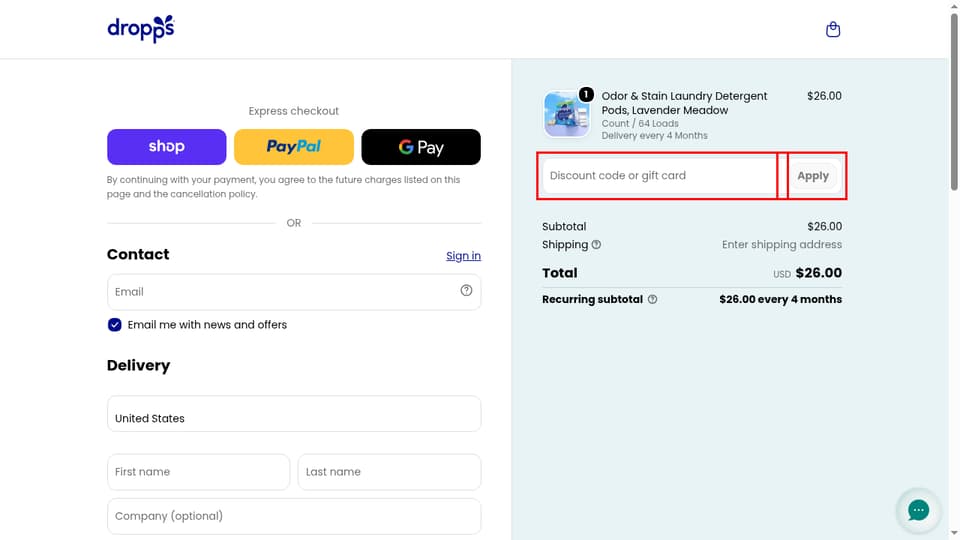The height and width of the screenshot is (540, 960).
Task: Choose Google Pay express checkout
Action: pos(421,147)
